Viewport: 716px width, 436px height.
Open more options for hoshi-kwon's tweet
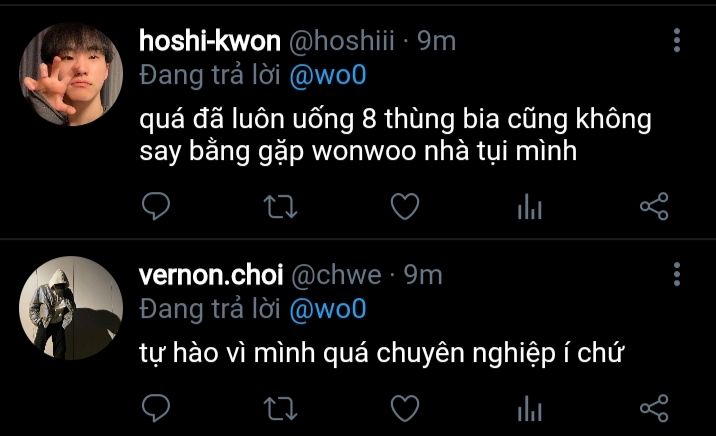pyautogui.click(x=677, y=40)
